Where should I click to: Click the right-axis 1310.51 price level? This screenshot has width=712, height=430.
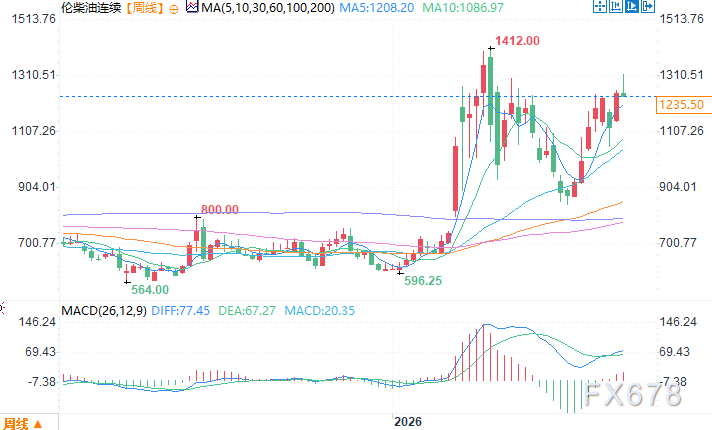click(x=681, y=74)
